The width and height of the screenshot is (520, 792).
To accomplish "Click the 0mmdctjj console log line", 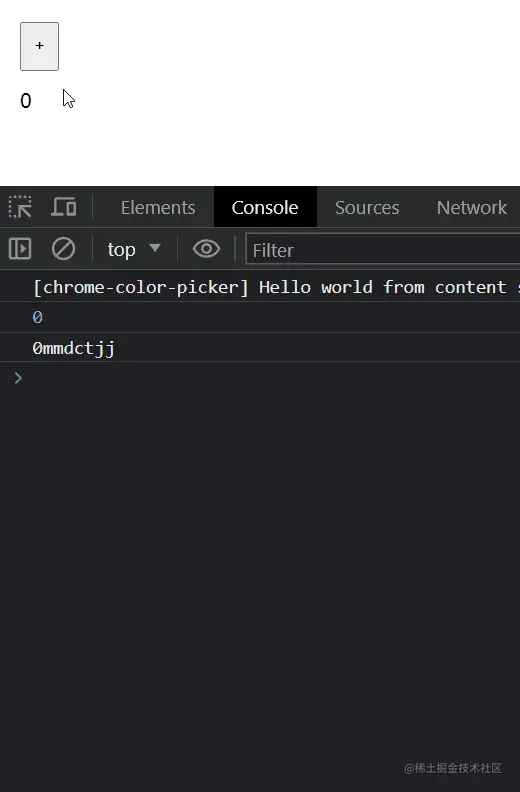I will 73,348.
